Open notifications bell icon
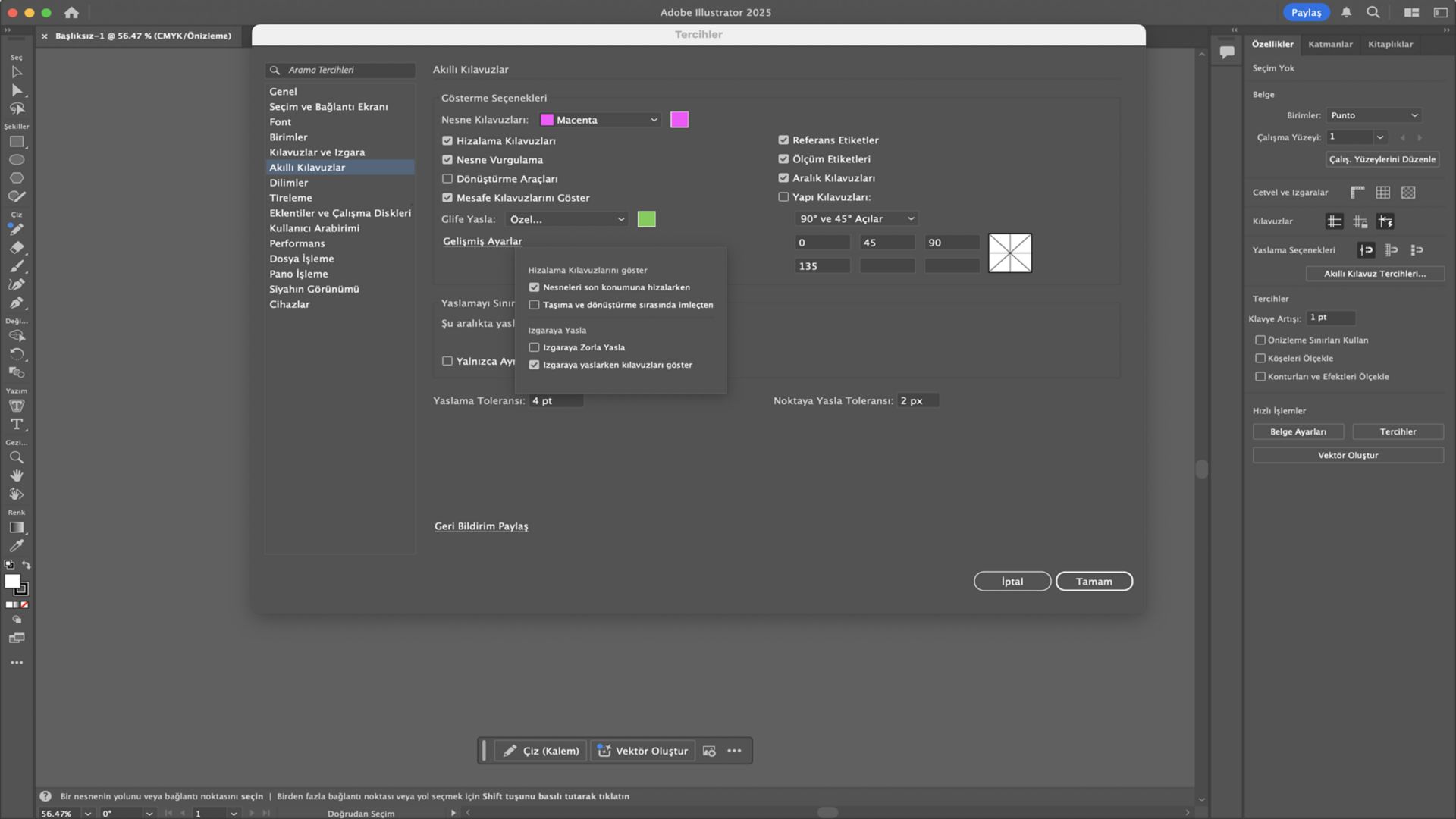1456x819 pixels. [1346, 12]
